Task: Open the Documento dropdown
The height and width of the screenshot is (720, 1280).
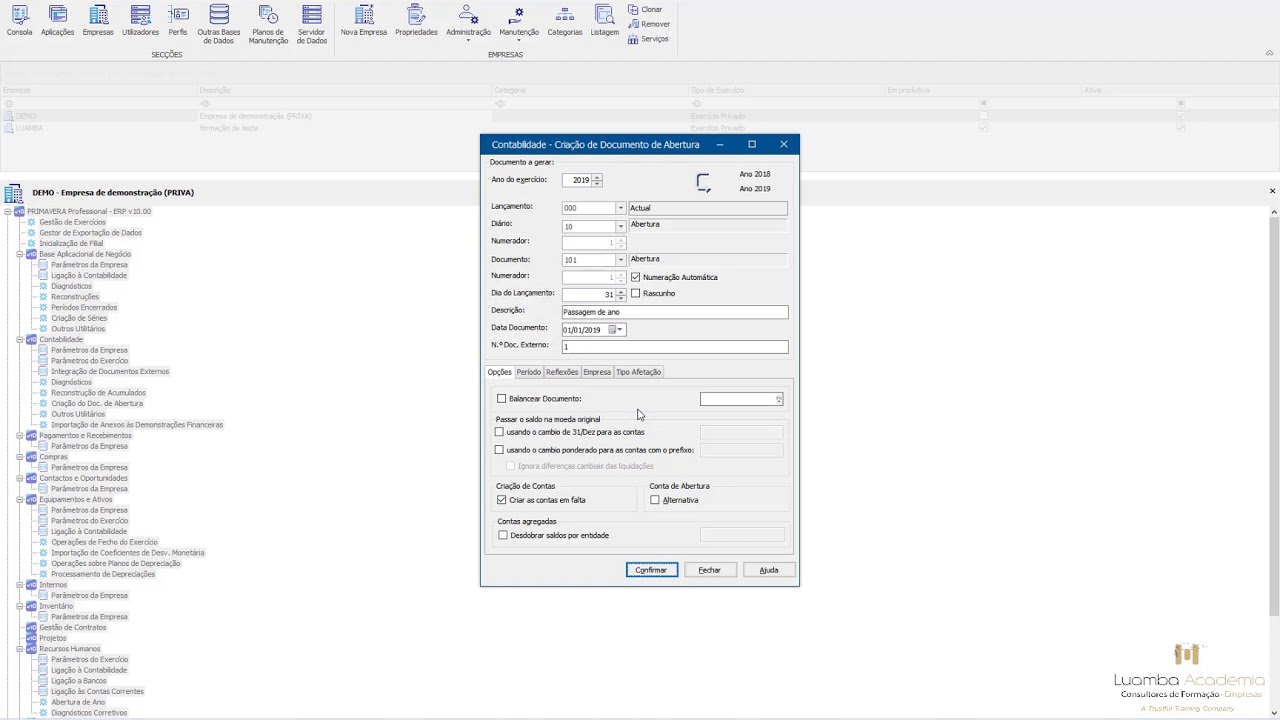Action: pos(620,260)
